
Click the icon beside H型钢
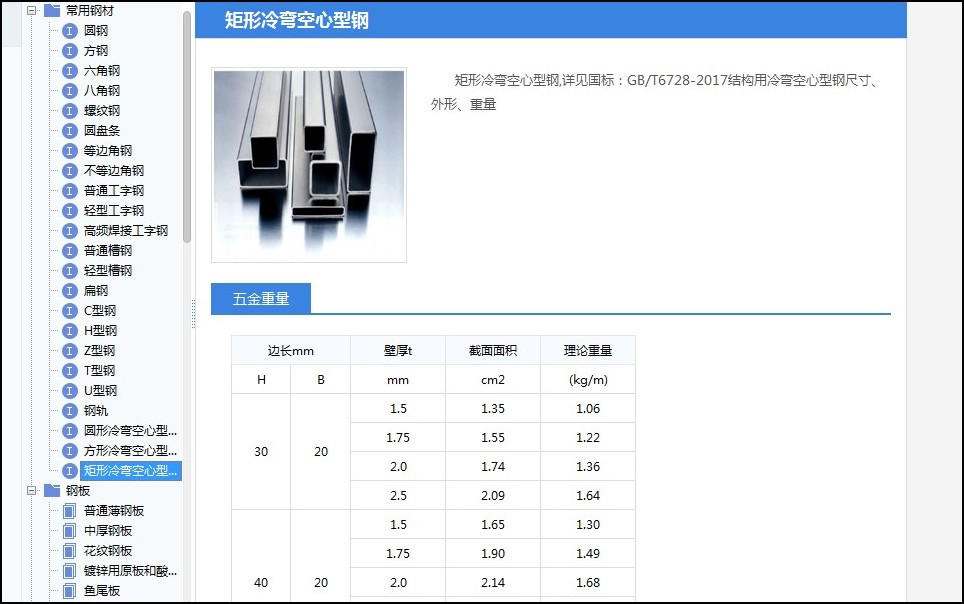pos(69,331)
